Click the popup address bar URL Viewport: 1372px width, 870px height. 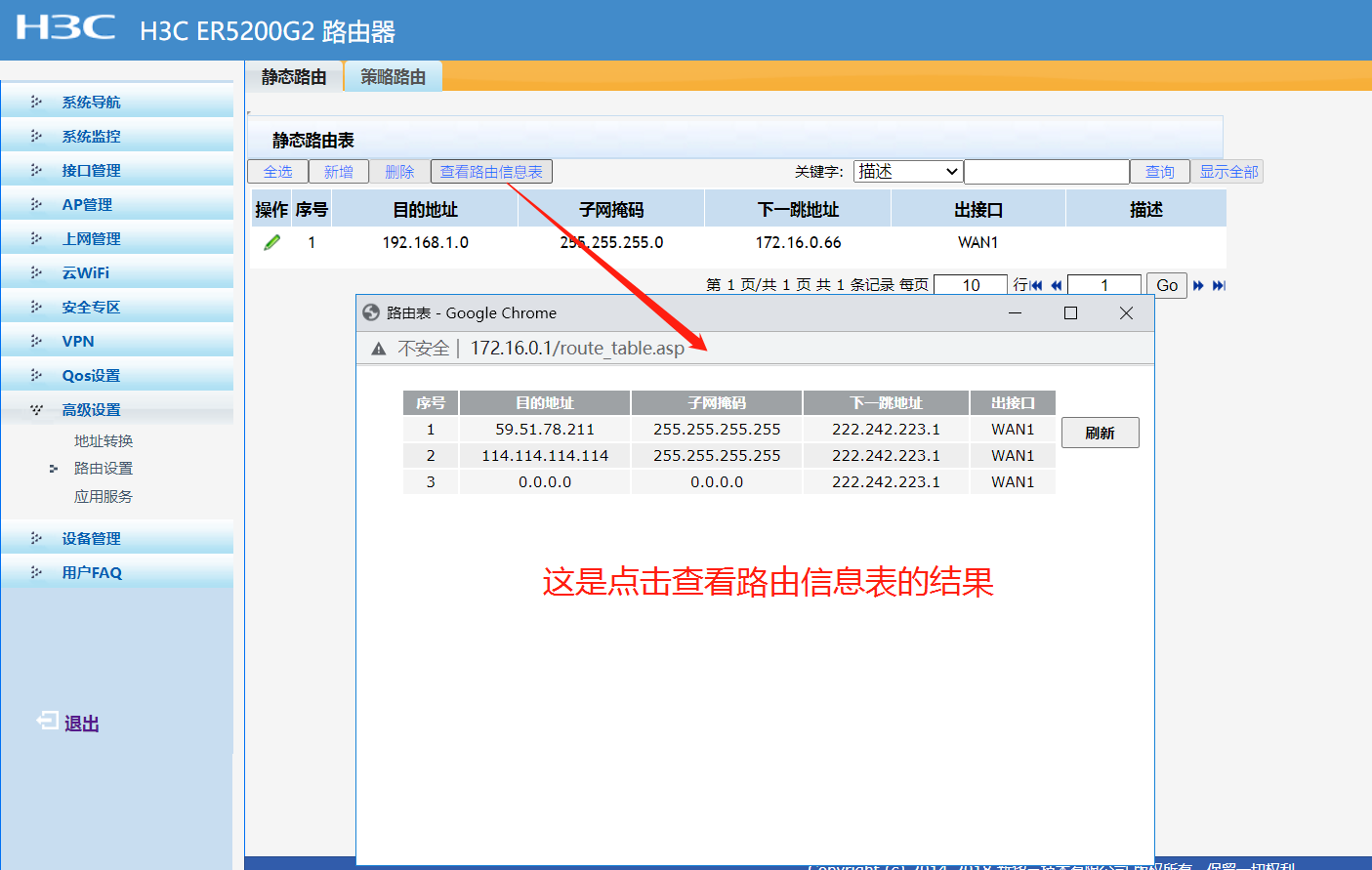tap(577, 349)
